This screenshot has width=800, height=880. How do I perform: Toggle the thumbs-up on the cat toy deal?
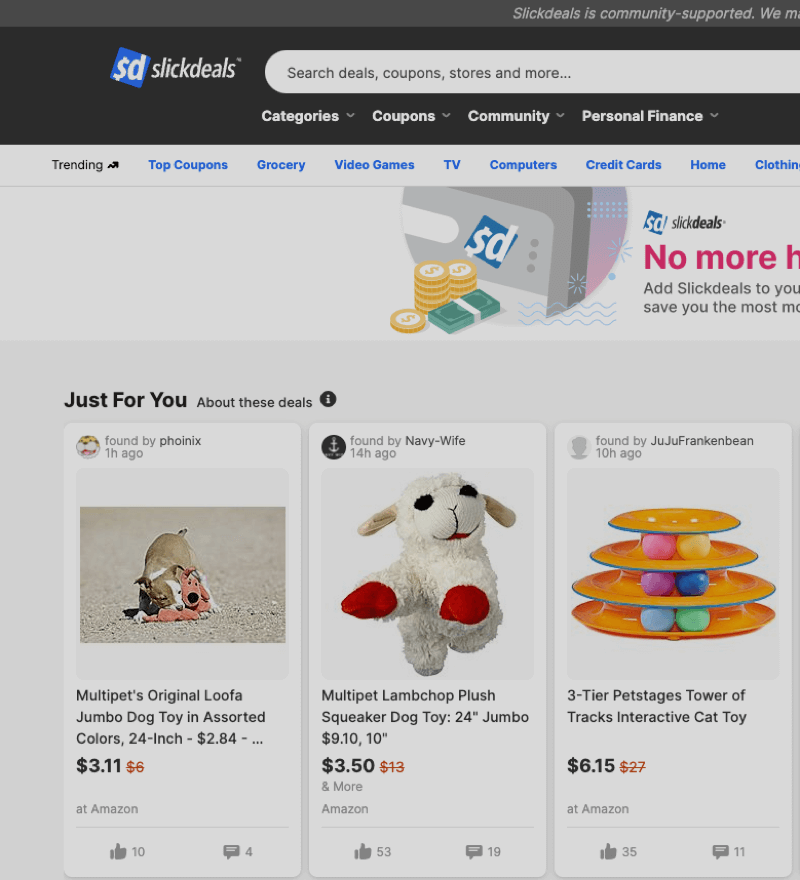point(610,852)
